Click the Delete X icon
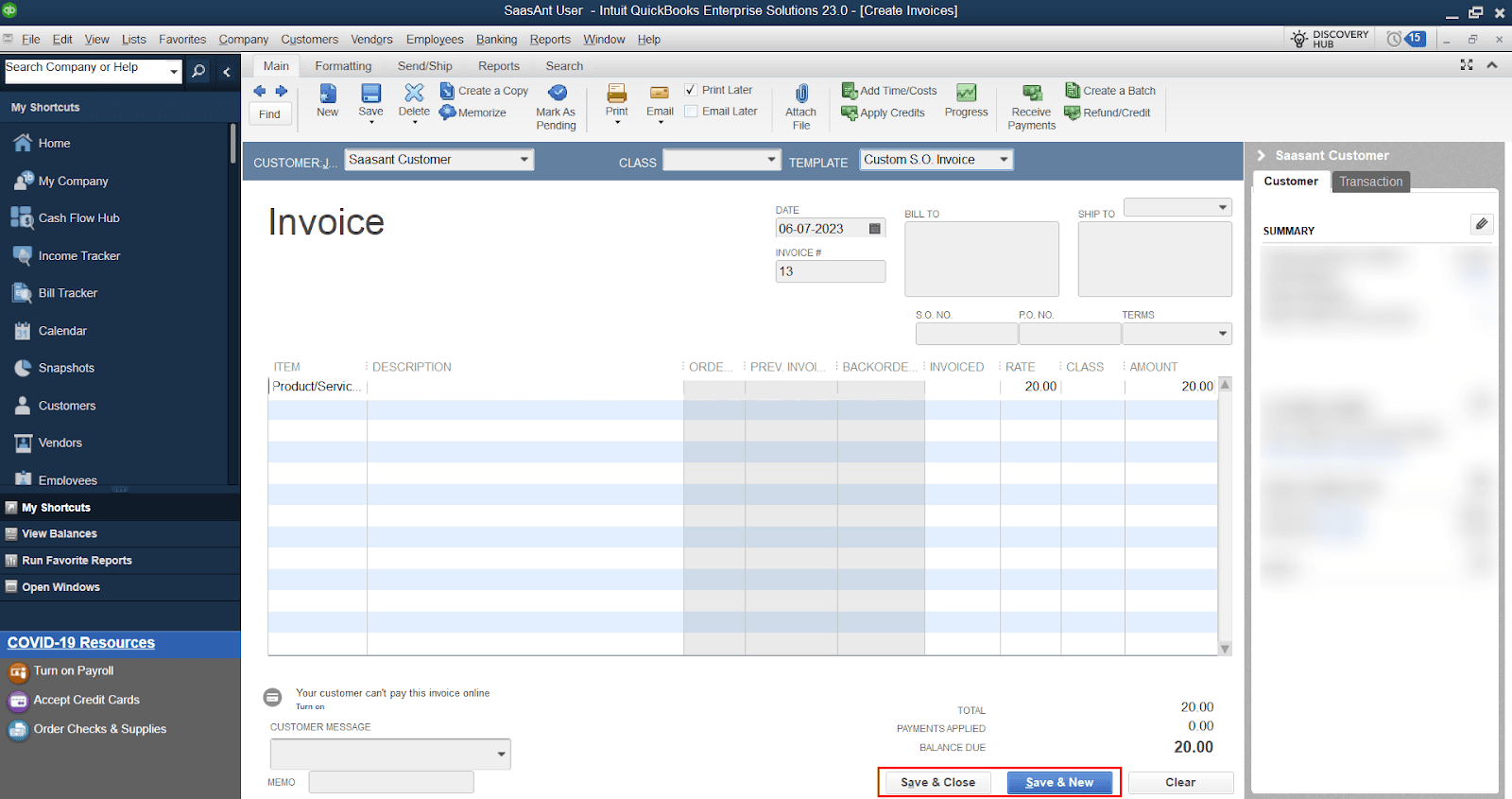Screen dimensions: 1512x799 (x=414, y=92)
